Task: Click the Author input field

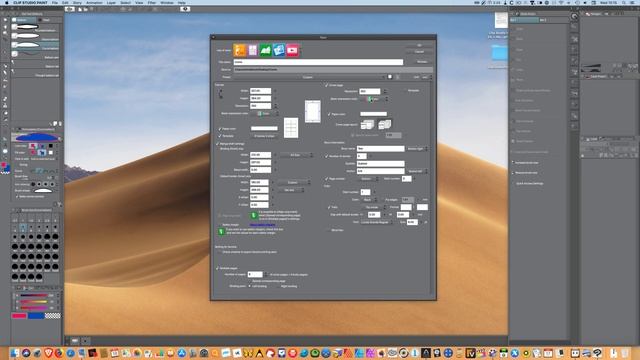Action: [x=380, y=171]
